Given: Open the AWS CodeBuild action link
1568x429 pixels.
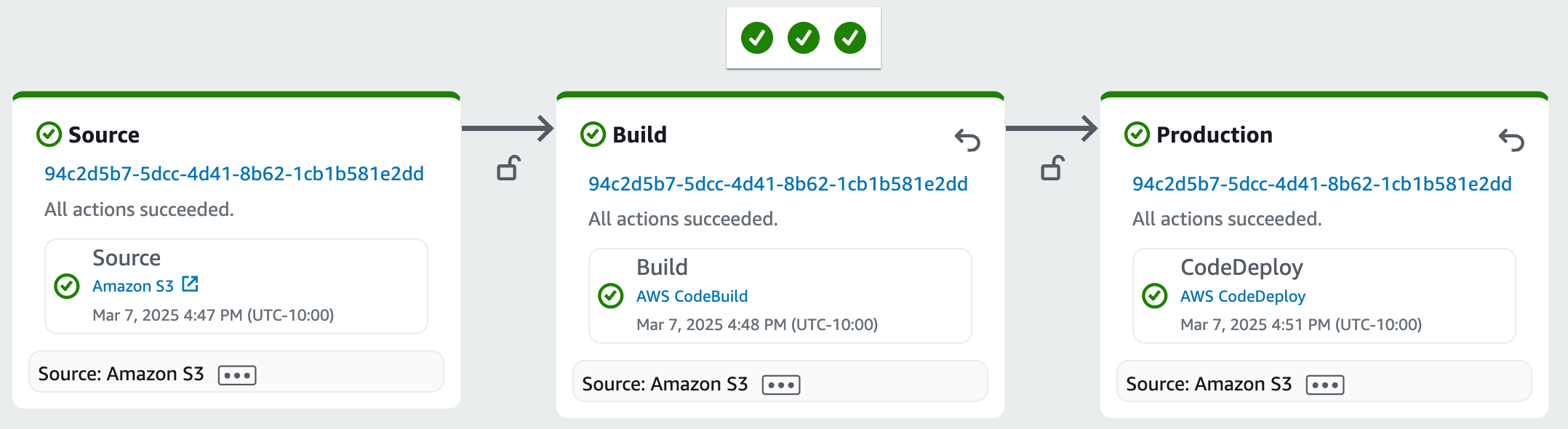Looking at the screenshot, I should click(692, 297).
